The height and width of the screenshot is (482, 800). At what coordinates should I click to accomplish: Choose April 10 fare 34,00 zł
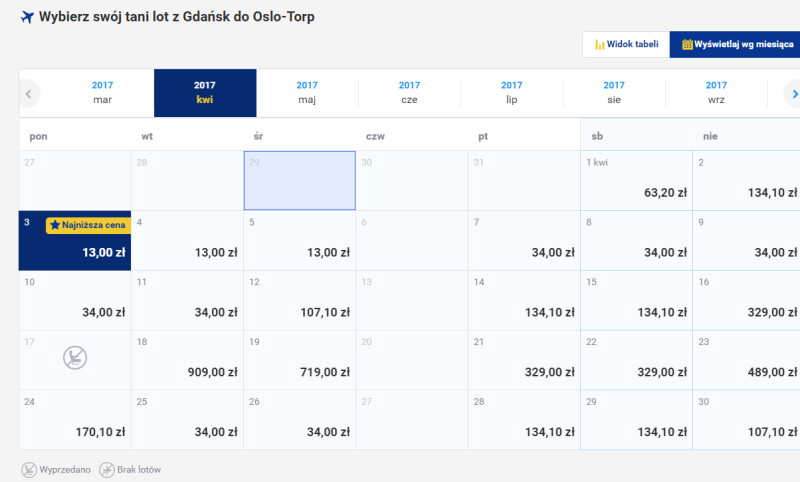75,300
